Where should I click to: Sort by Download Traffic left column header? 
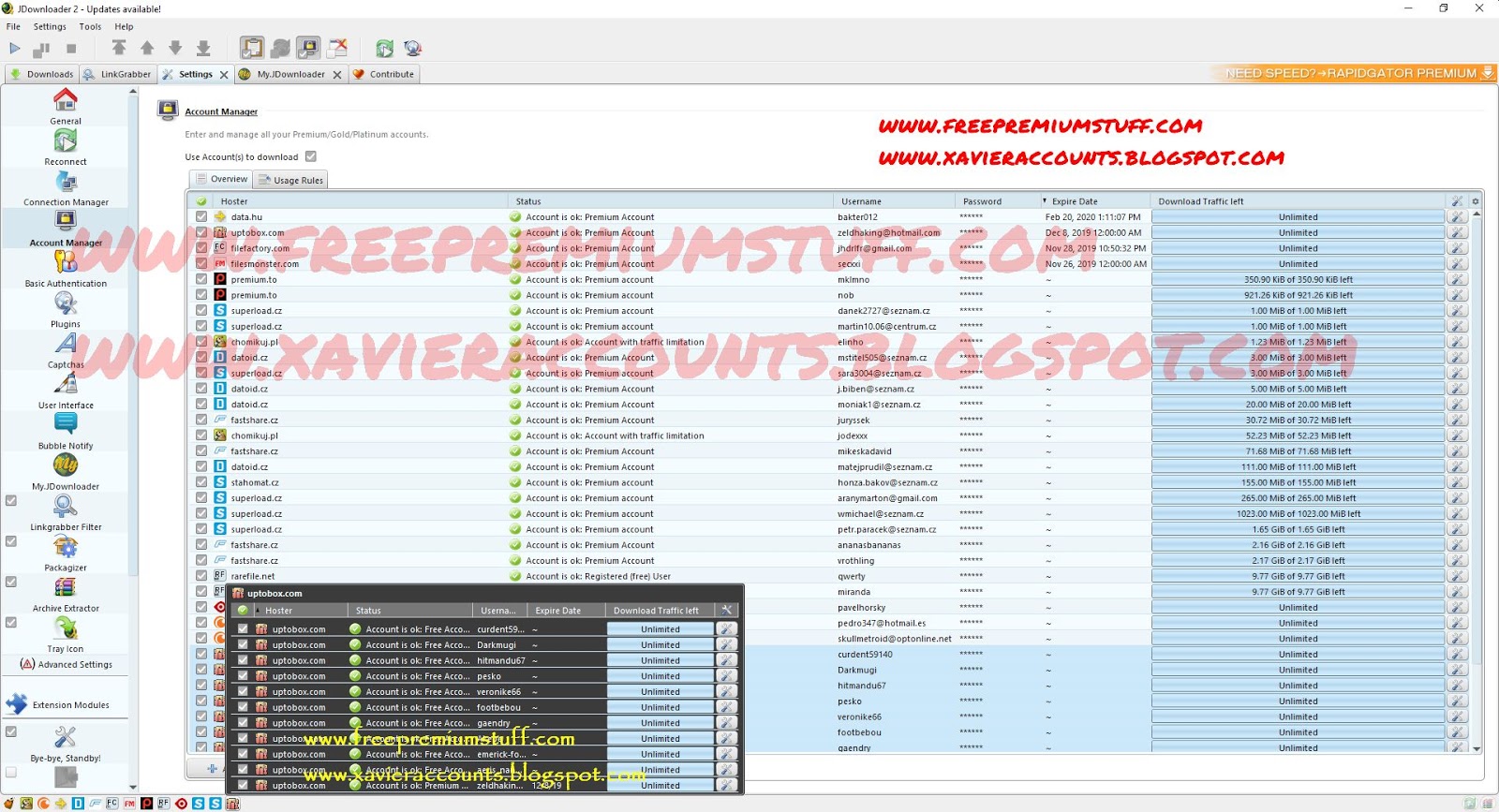(1298, 201)
